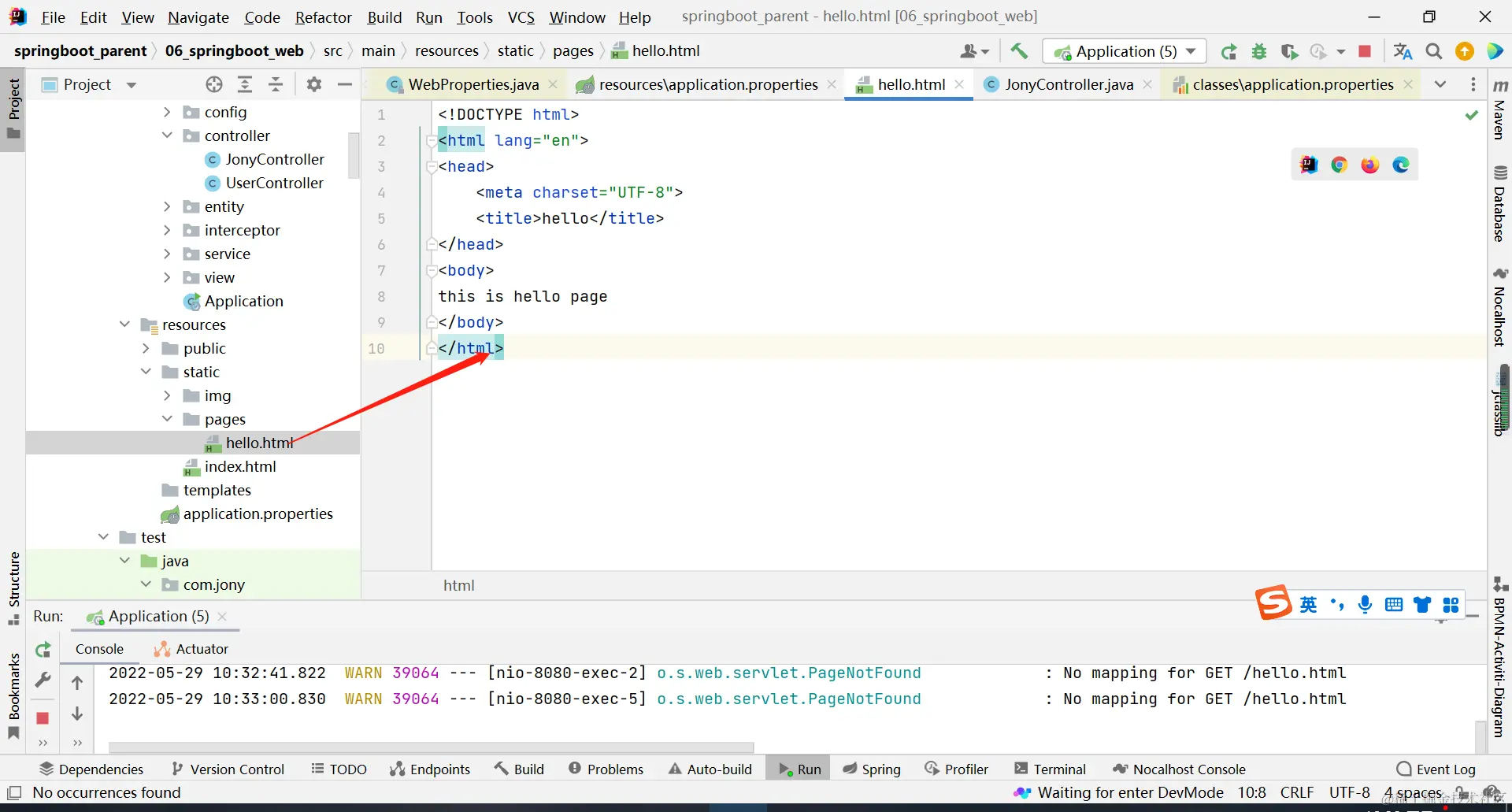Expand the entity folder

(167, 206)
